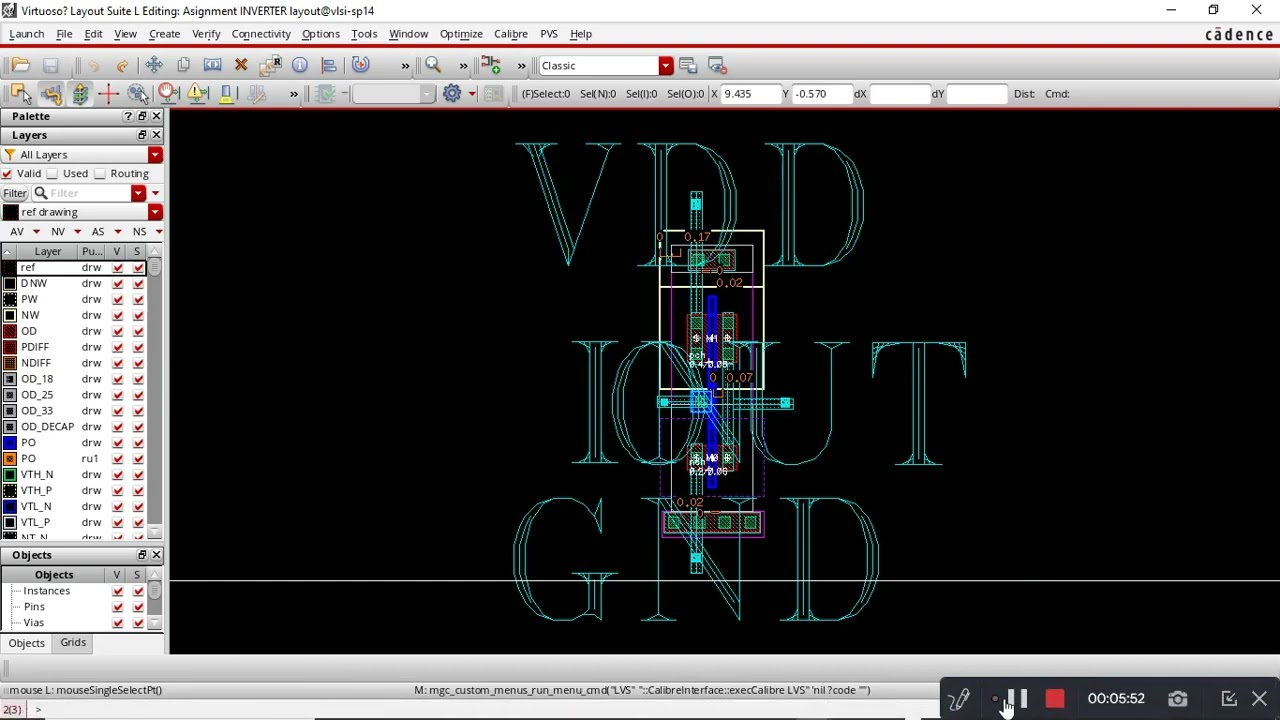The image size is (1280, 720).
Task: Open the All Layers dropdown
Action: coord(155,155)
